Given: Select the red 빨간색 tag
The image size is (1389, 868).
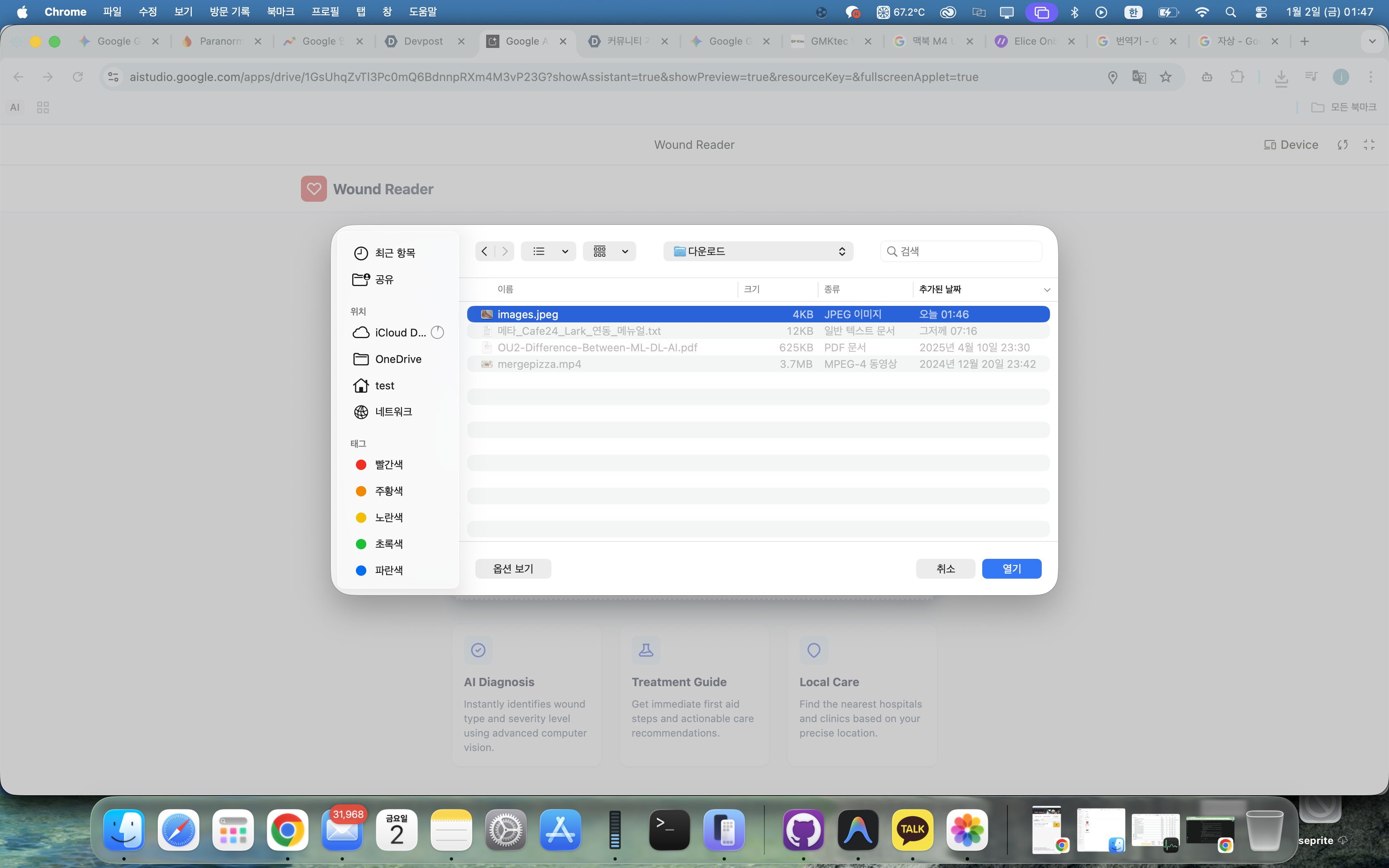Looking at the screenshot, I should pos(389,465).
